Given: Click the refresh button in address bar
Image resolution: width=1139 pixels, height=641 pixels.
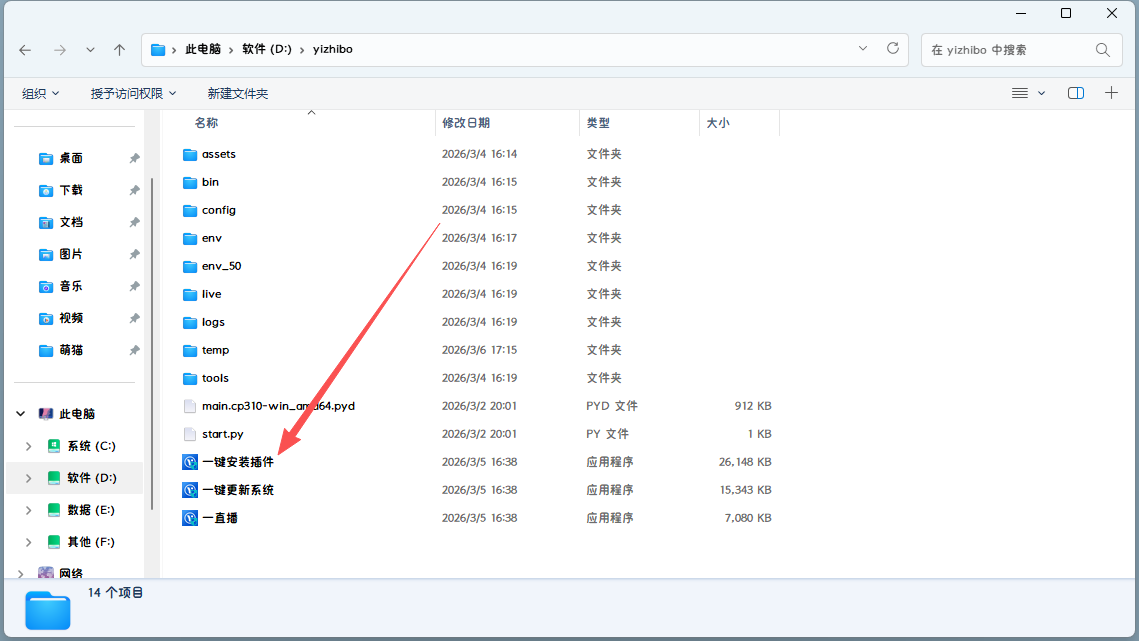Looking at the screenshot, I should [x=893, y=49].
